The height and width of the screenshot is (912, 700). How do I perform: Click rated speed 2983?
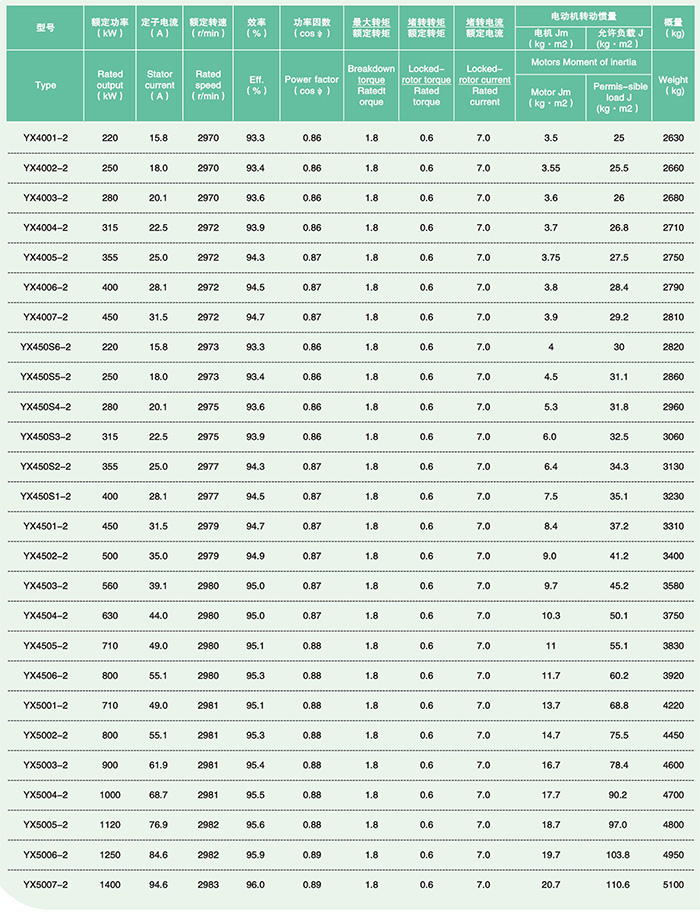click(x=208, y=885)
